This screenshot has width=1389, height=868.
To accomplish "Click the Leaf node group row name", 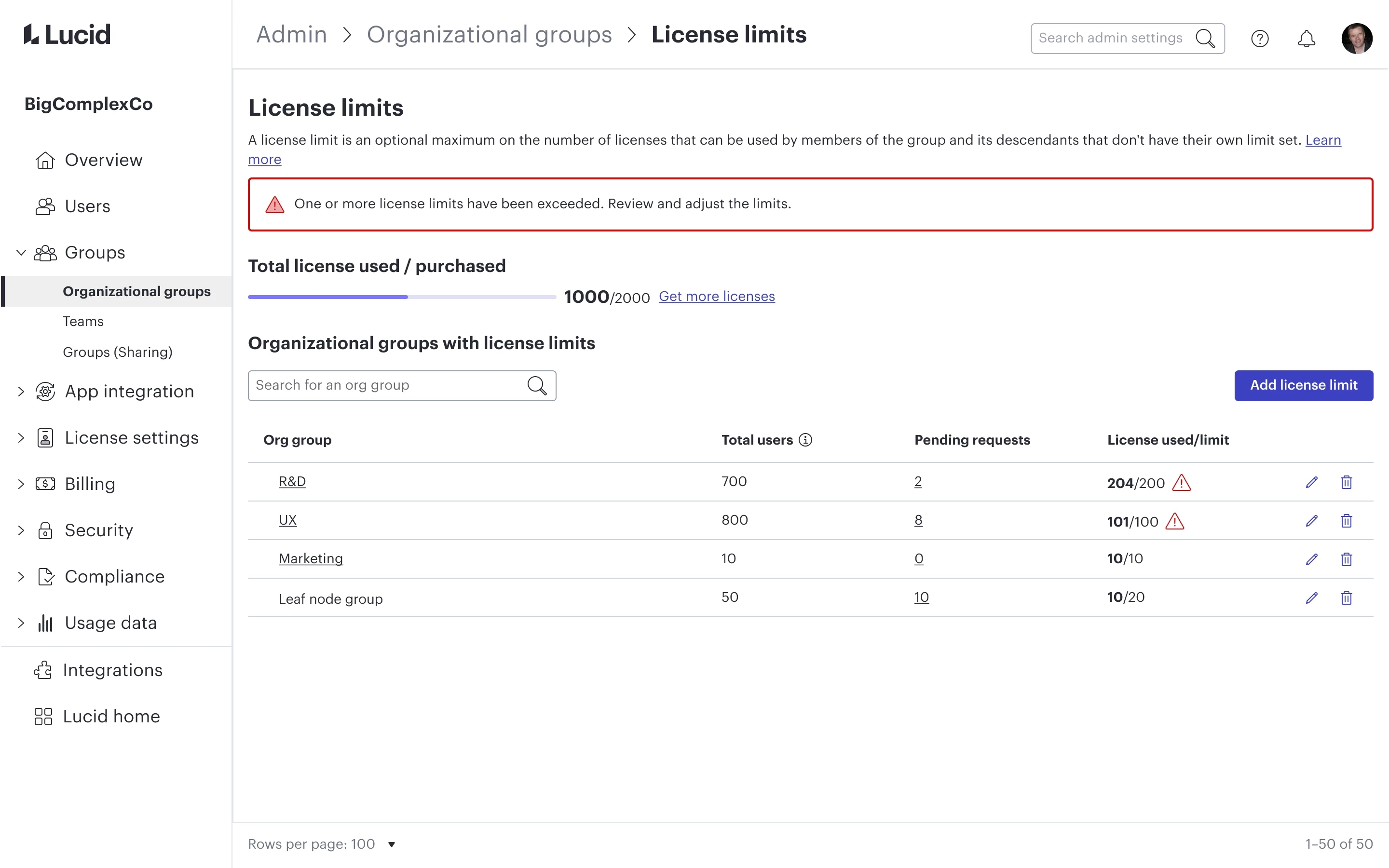I will pyautogui.click(x=330, y=599).
